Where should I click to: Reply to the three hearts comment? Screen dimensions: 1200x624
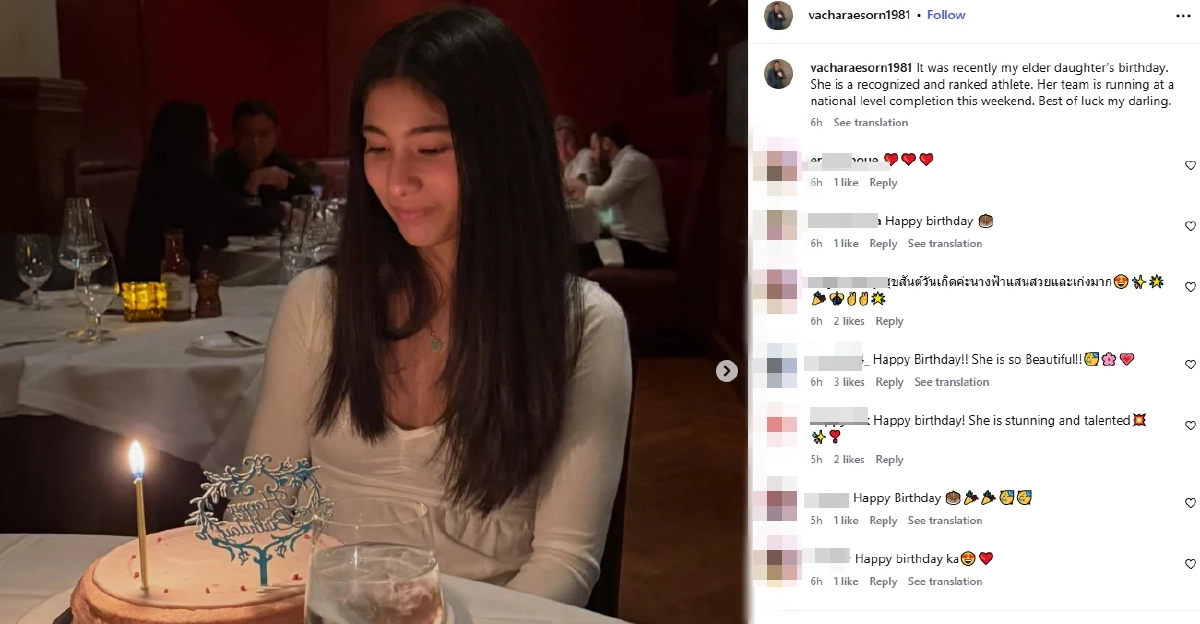883,183
